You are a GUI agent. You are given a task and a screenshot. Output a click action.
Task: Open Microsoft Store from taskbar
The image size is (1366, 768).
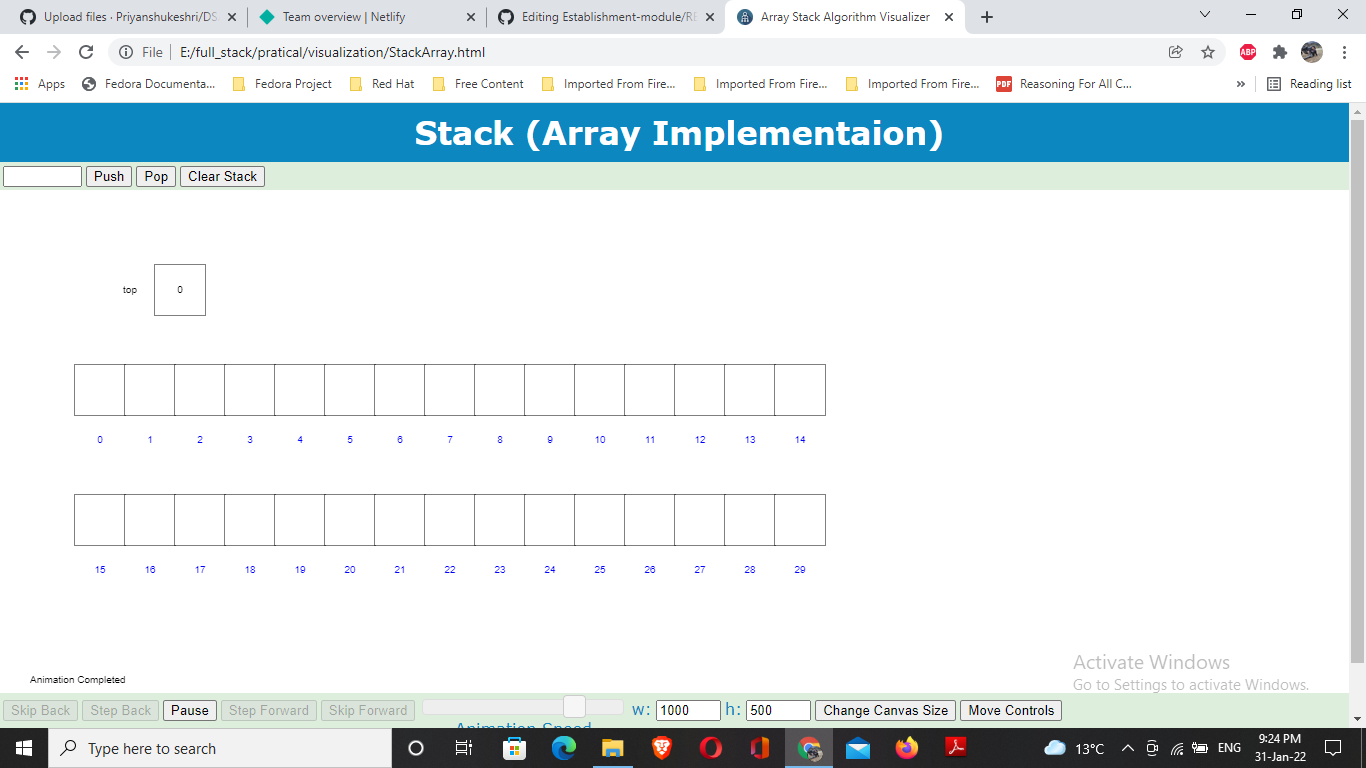514,748
